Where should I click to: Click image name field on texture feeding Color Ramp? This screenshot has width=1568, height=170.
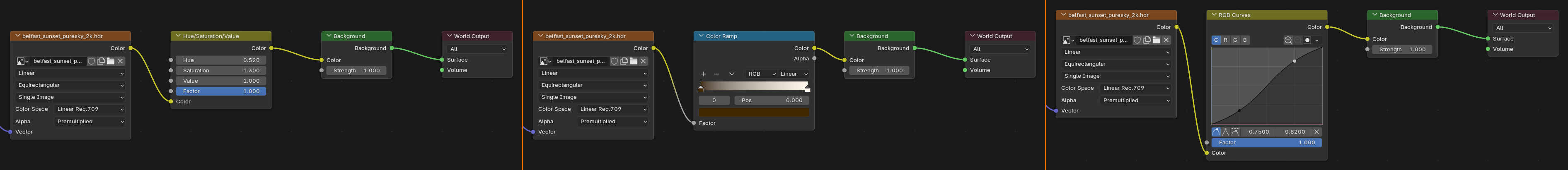[x=581, y=61]
